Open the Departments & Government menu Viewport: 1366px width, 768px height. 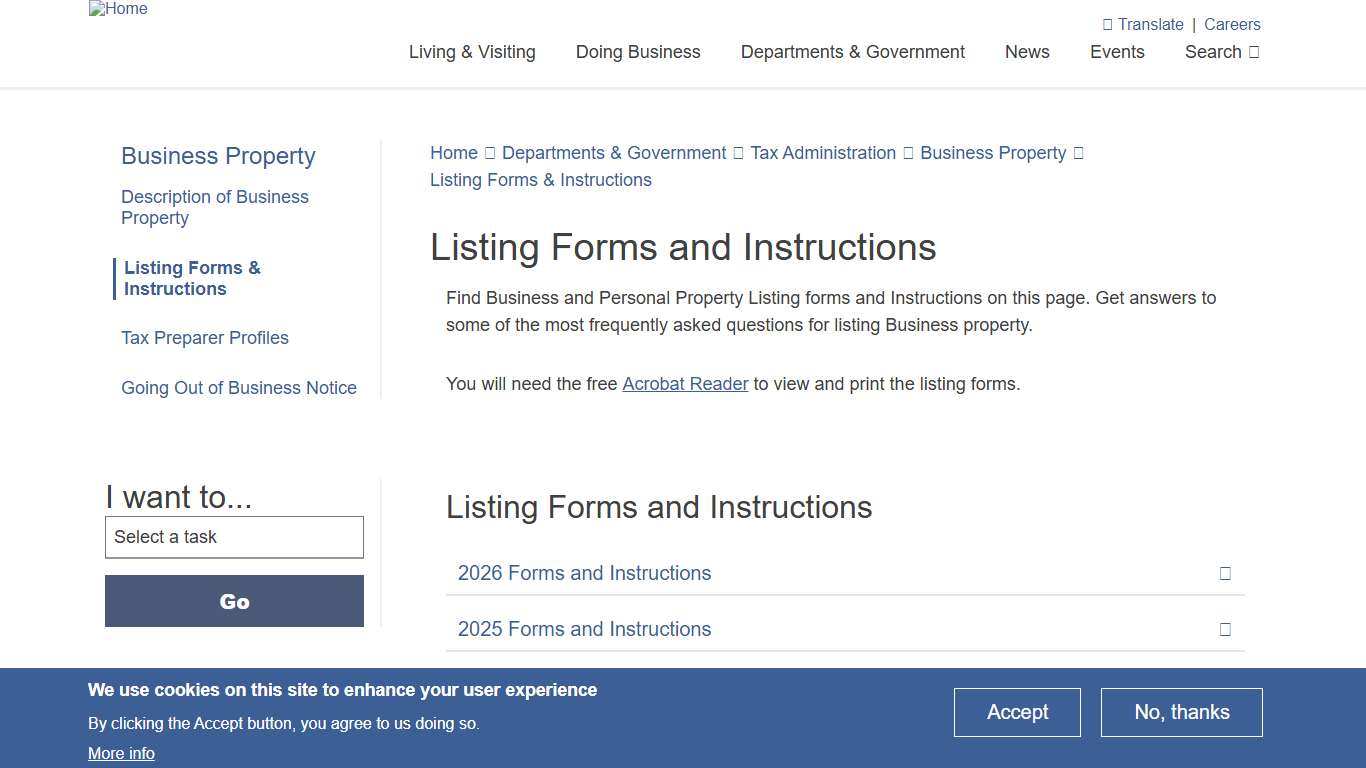click(852, 52)
